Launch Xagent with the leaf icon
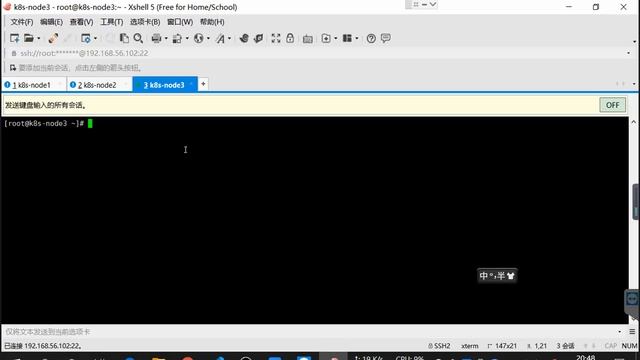 pyautogui.click(x=258, y=38)
